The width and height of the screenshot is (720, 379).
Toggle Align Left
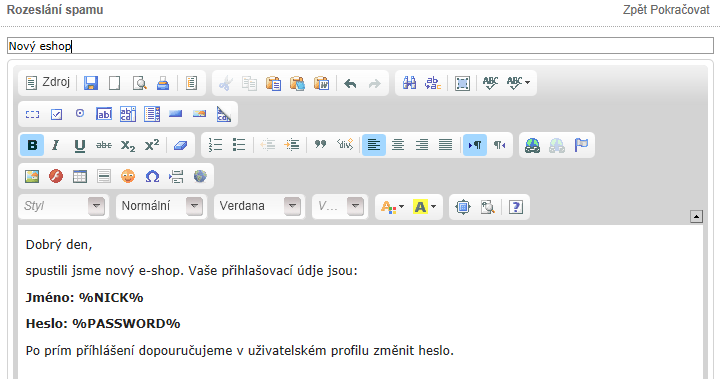click(x=374, y=145)
